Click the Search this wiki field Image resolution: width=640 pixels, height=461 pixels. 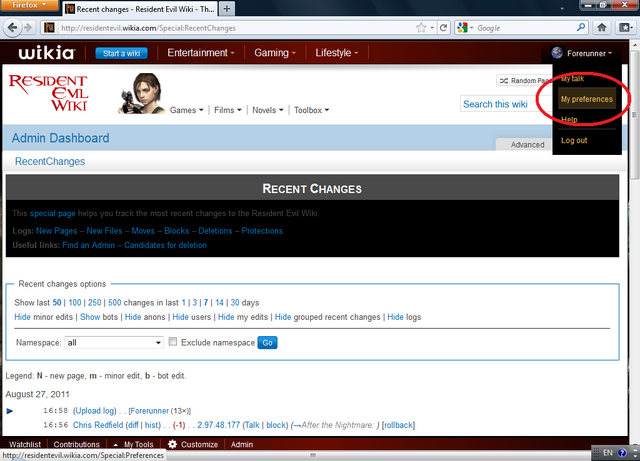tap(506, 104)
